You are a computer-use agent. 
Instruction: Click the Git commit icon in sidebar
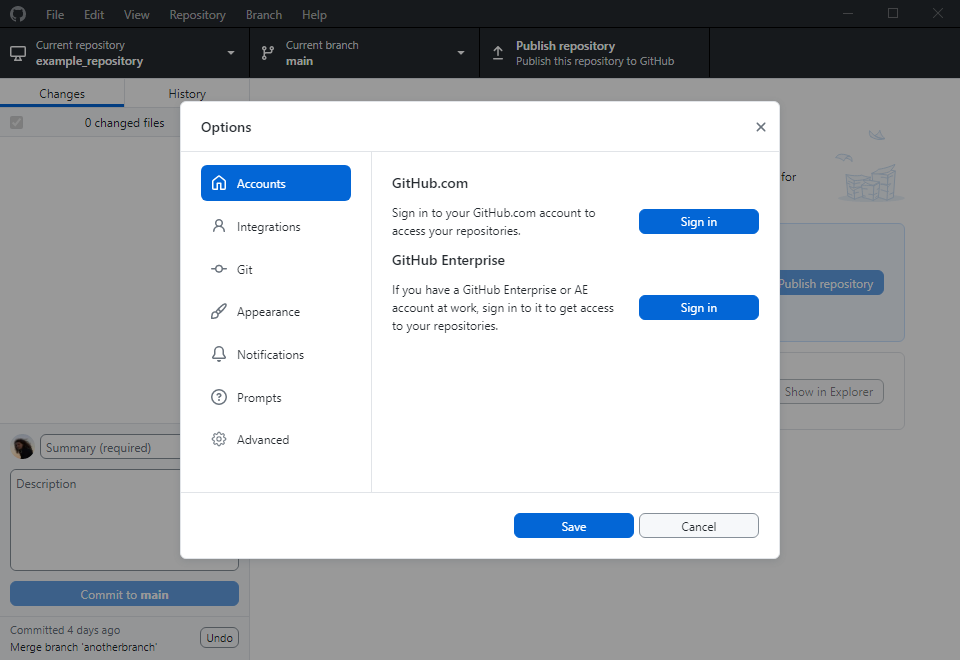tap(219, 269)
